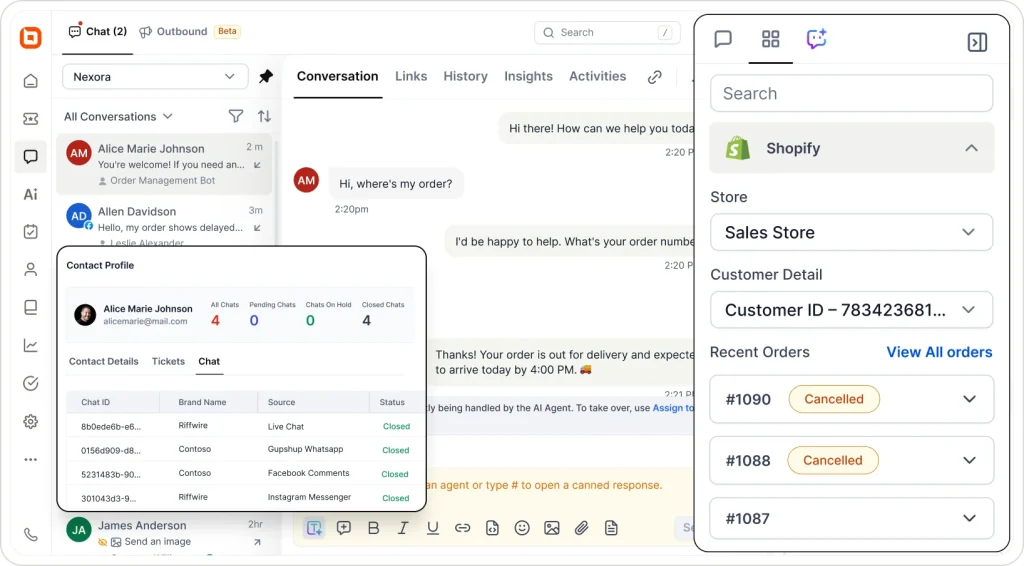Open the apps grid tab in right panel
The height and width of the screenshot is (566, 1024).
click(771, 39)
